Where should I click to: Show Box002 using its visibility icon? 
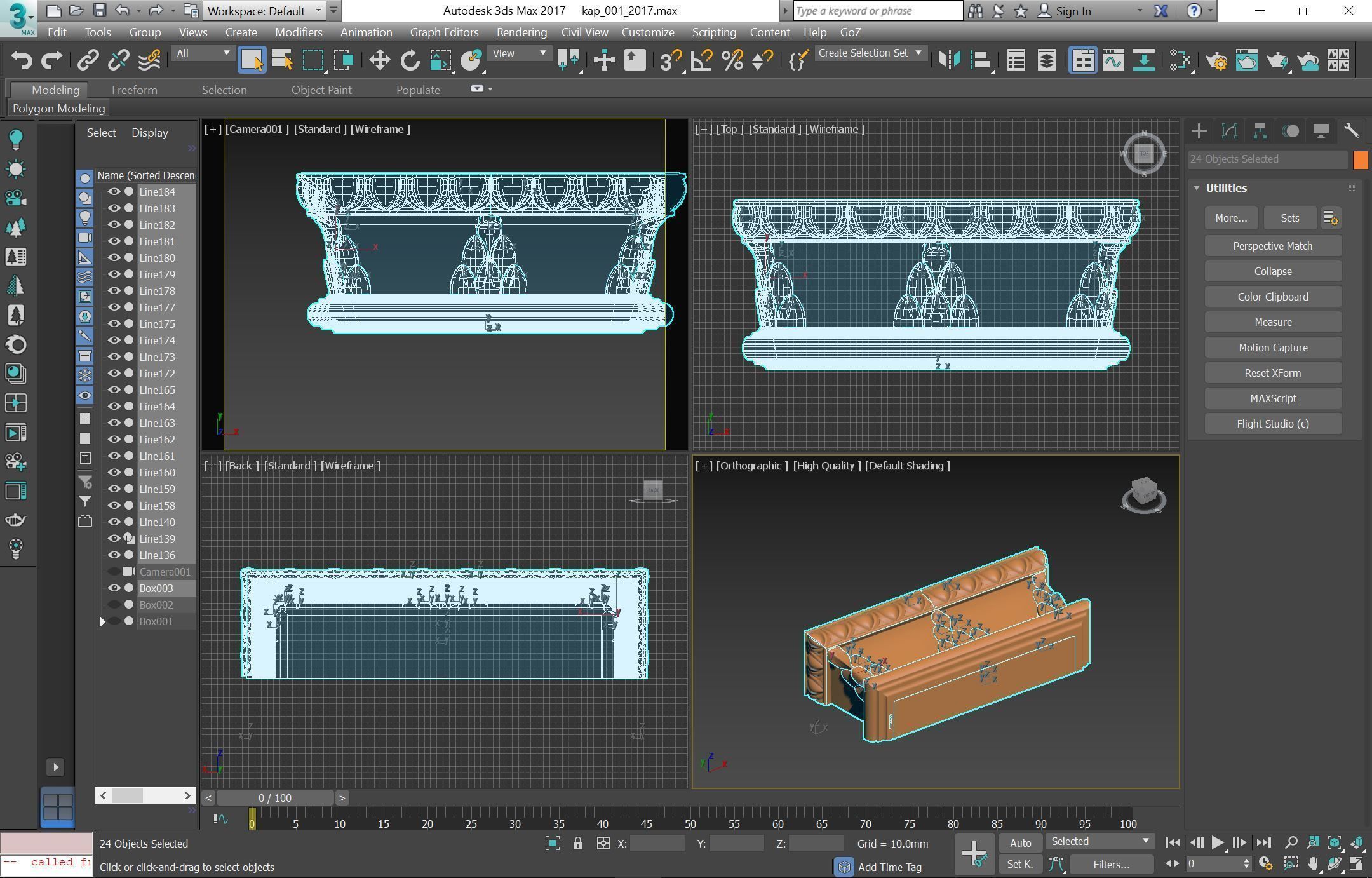(114, 604)
